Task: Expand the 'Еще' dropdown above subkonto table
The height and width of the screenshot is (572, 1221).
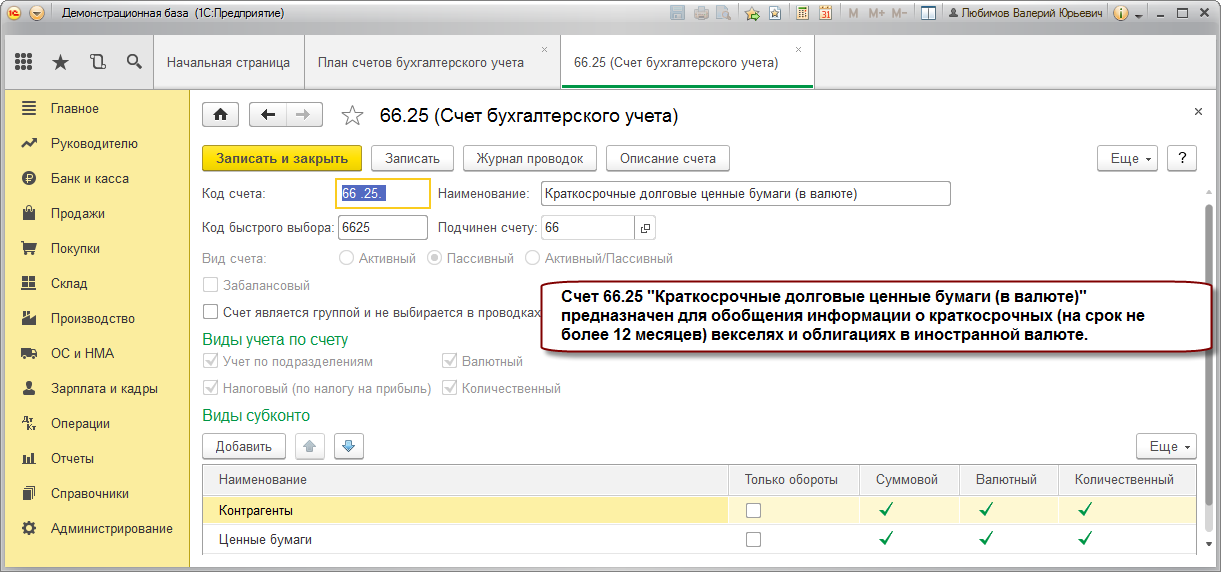Action: tap(1166, 446)
